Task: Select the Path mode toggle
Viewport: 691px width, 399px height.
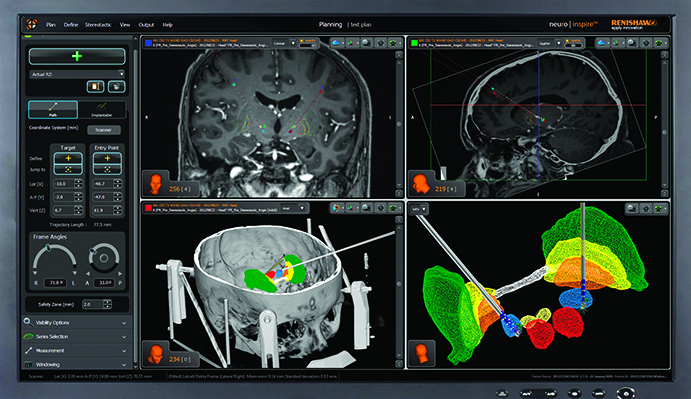Action: tap(53, 109)
